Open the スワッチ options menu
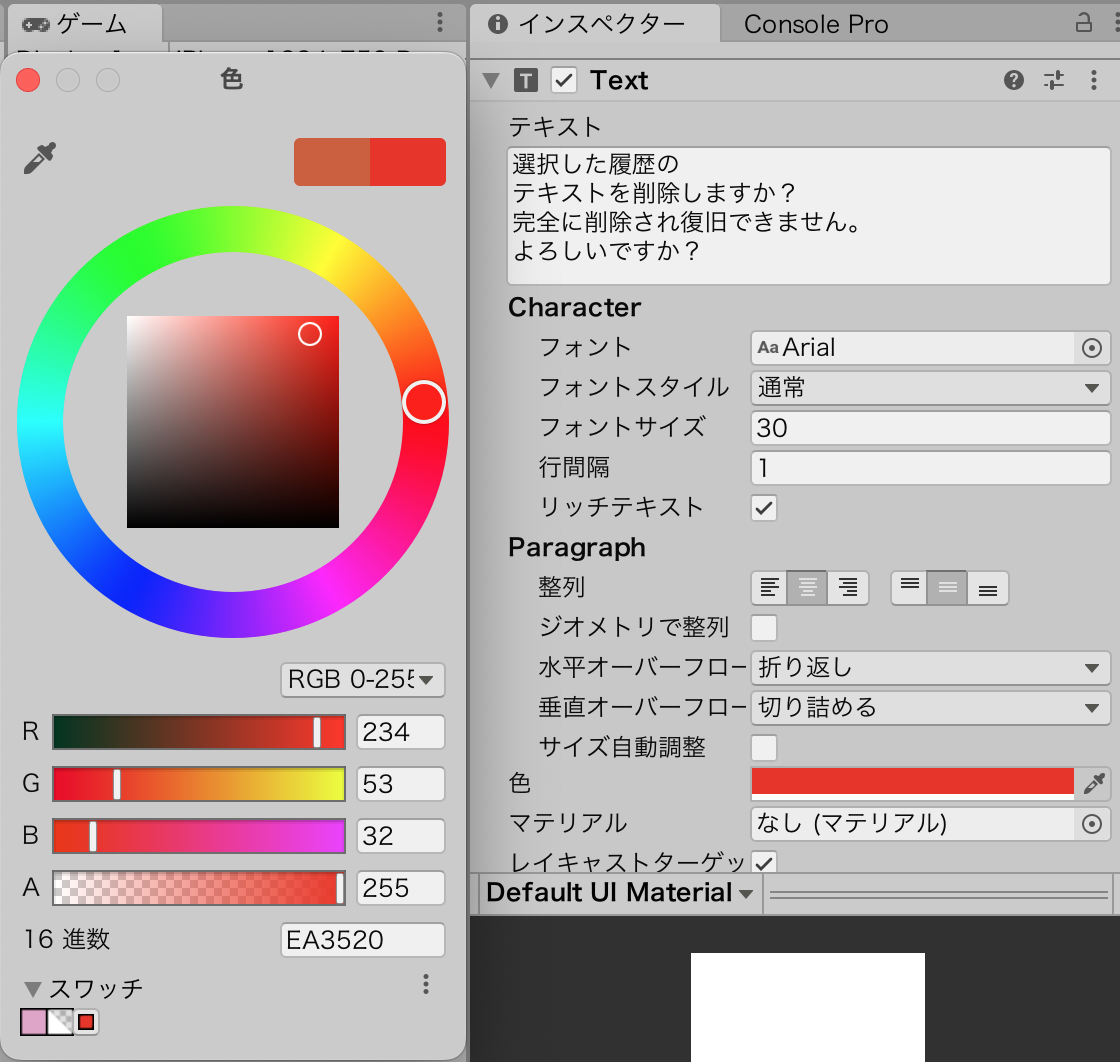The width and height of the screenshot is (1120, 1062). click(x=425, y=985)
